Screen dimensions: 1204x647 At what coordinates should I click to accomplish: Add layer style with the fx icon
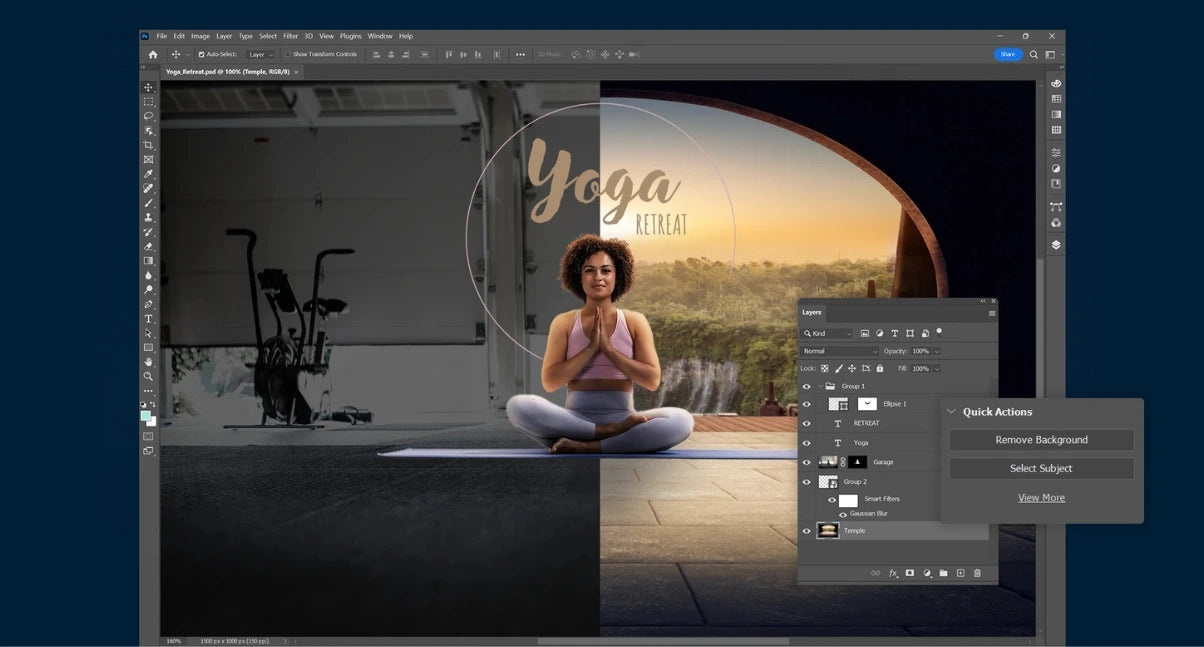[x=893, y=573]
